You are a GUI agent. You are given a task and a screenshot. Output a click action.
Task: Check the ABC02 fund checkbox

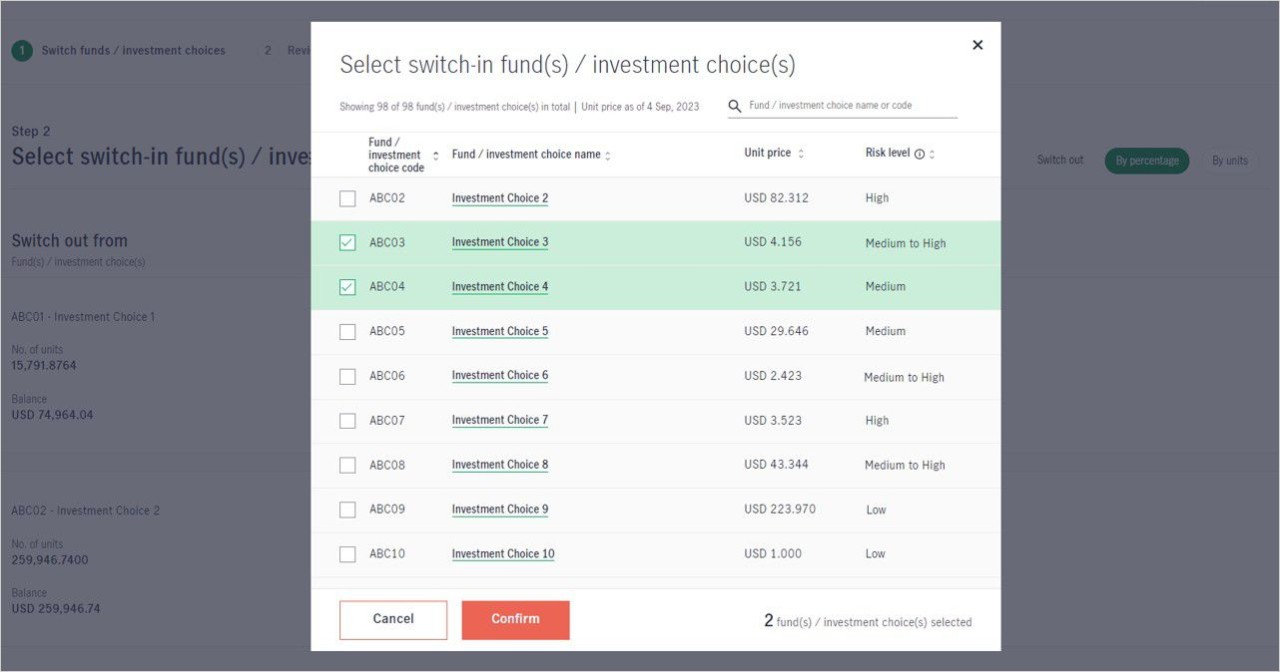pos(347,199)
